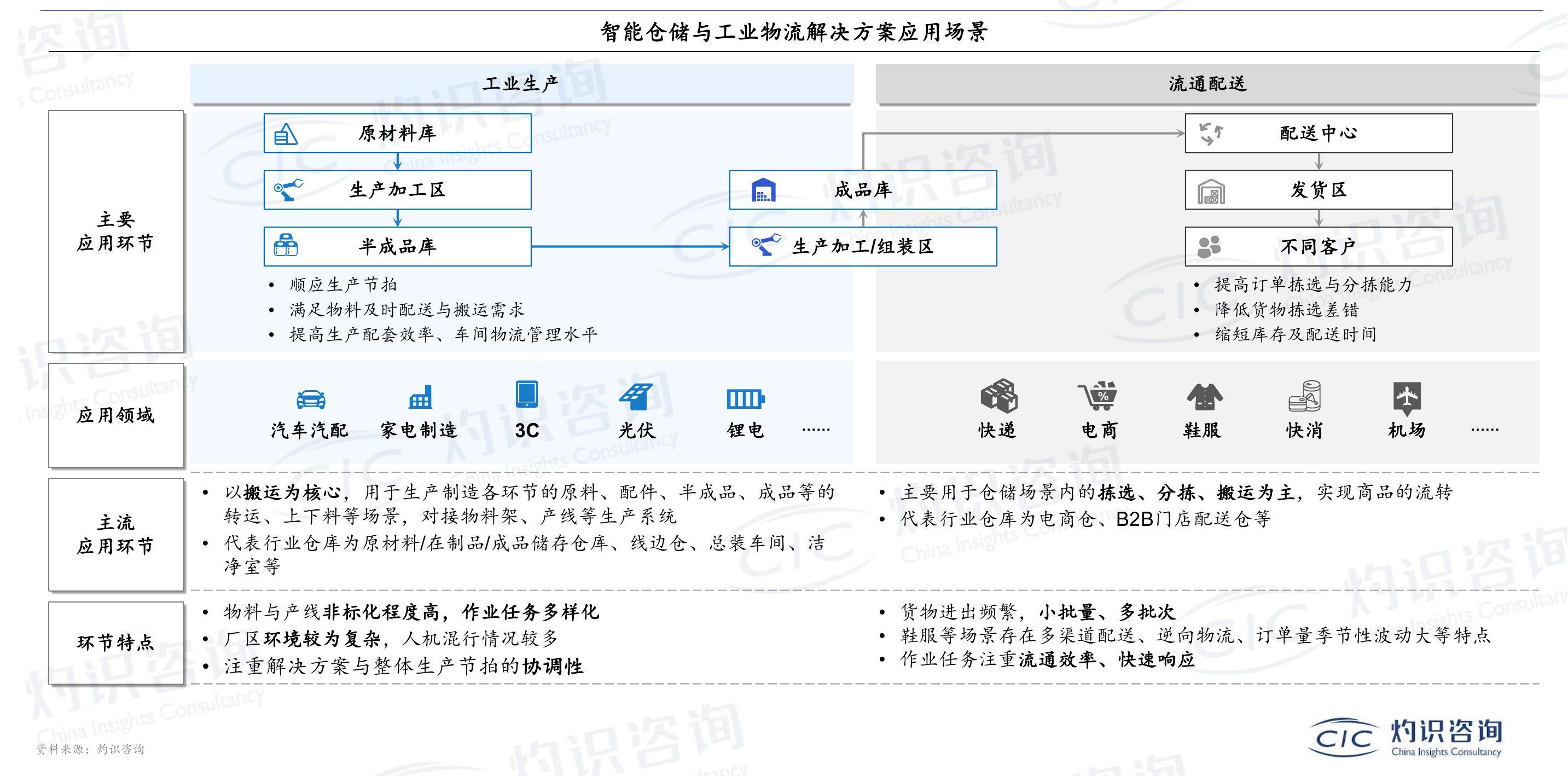Click the 原材料库 label
This screenshot has width=1568, height=776.
coord(398,134)
